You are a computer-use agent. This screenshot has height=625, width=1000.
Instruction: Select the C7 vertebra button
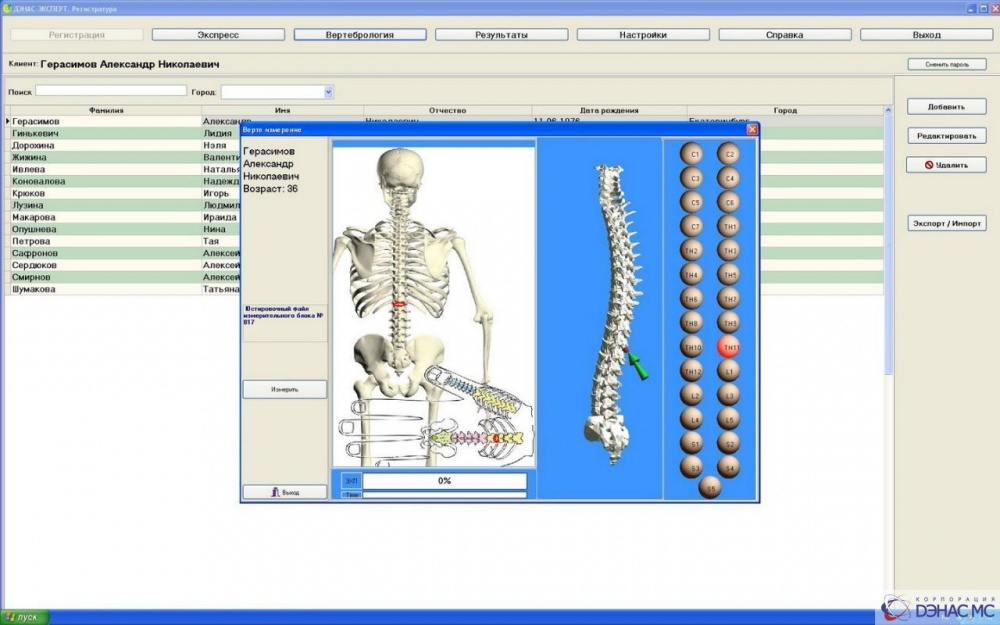point(691,226)
